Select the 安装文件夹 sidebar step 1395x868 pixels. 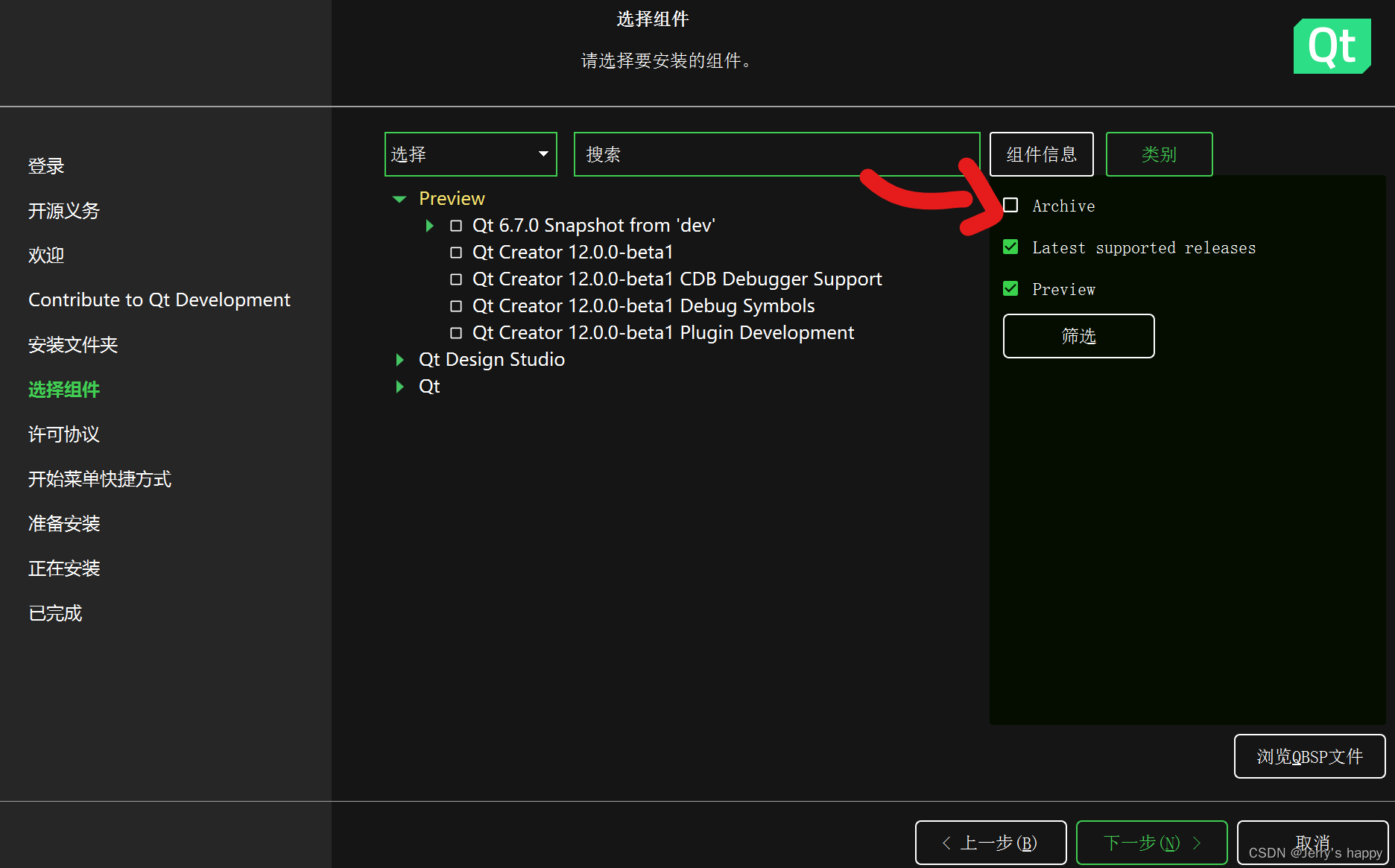tap(73, 345)
